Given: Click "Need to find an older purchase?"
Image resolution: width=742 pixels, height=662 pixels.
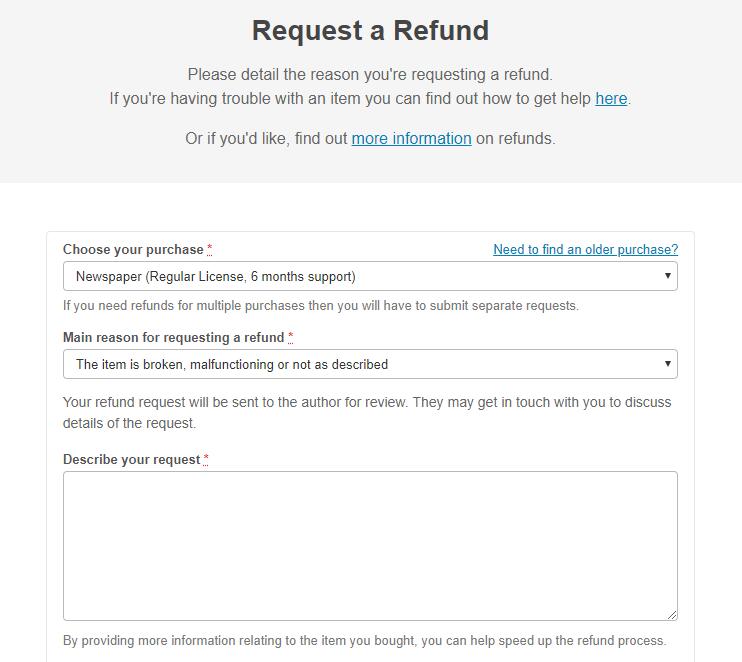Looking at the screenshot, I should 585,249.
